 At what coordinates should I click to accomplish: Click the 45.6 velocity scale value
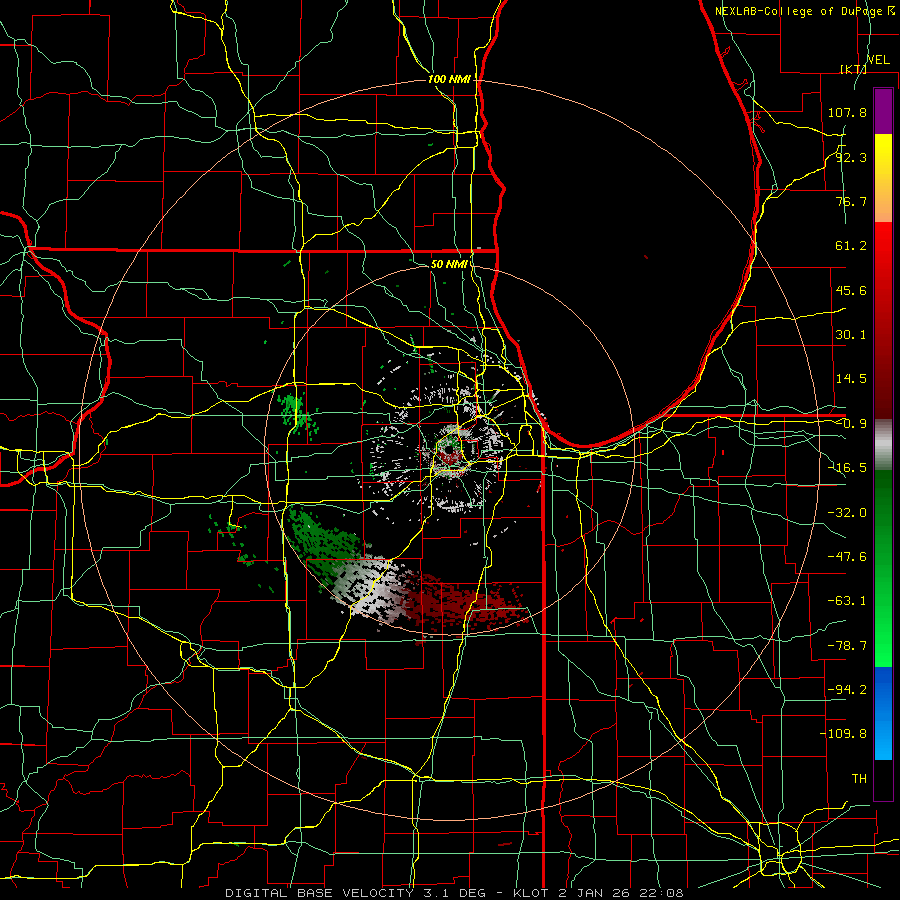[851, 290]
